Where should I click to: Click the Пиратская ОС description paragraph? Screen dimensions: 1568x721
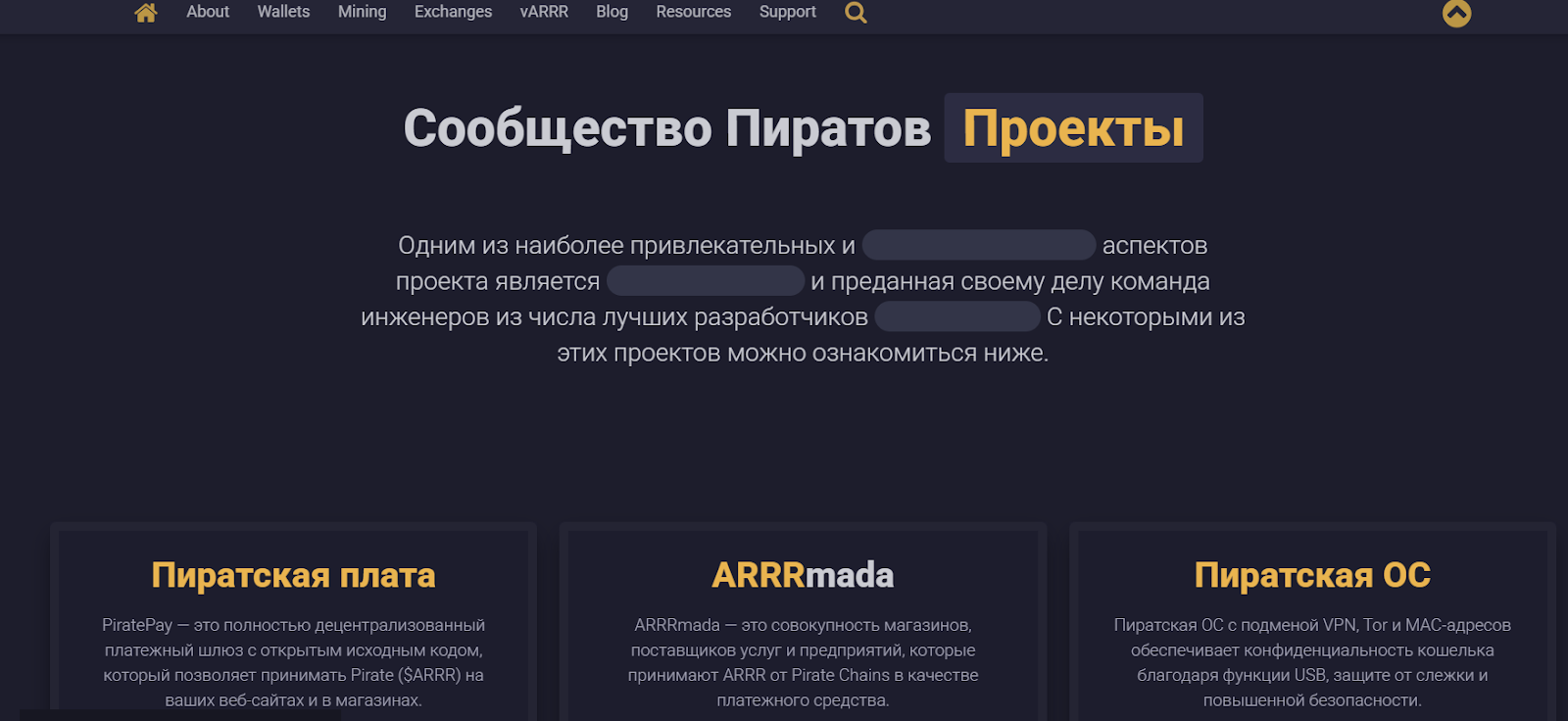tap(1312, 662)
